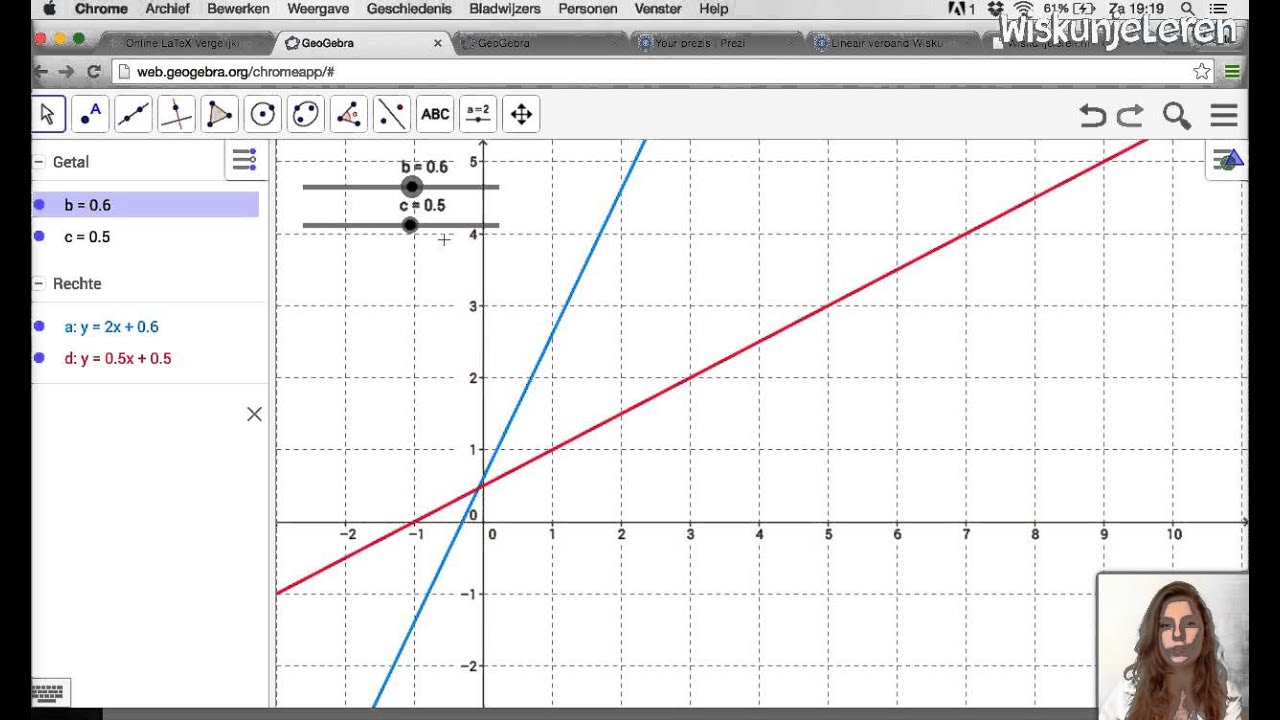Image resolution: width=1280 pixels, height=720 pixels.
Task: Select the Line through two points tool
Action: click(133, 114)
